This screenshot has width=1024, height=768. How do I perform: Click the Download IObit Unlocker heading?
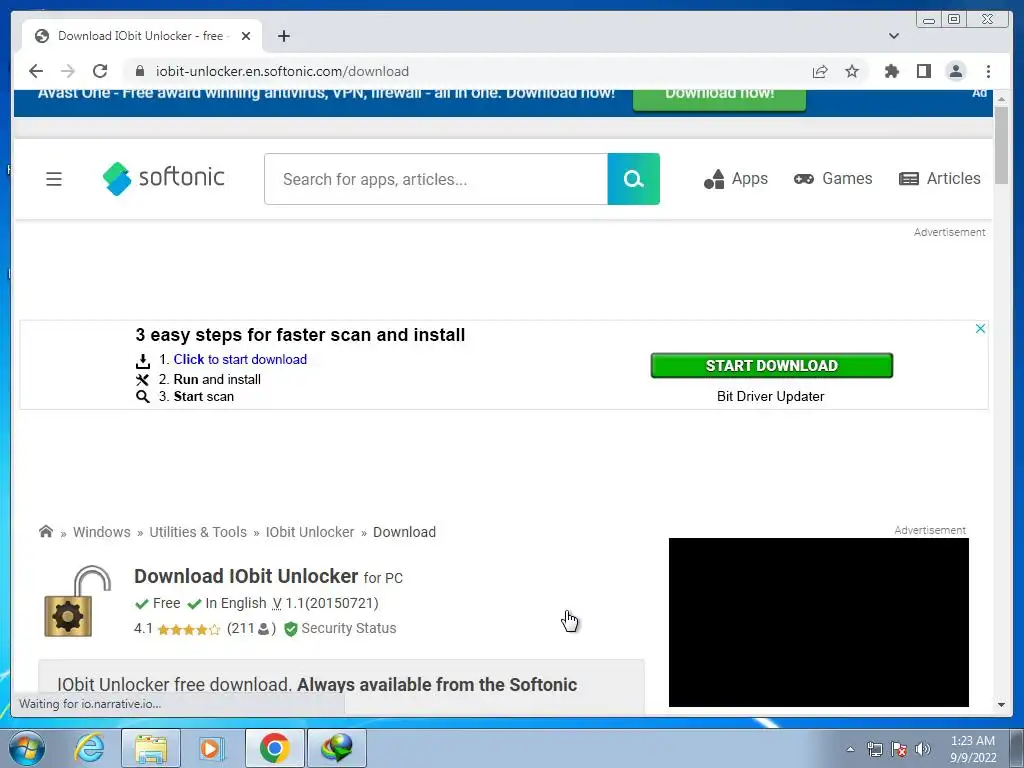coord(246,576)
